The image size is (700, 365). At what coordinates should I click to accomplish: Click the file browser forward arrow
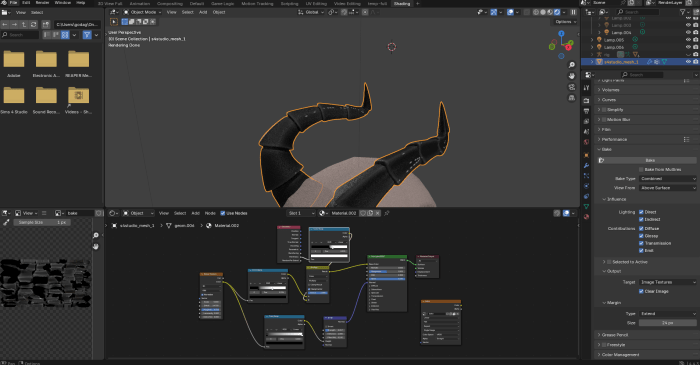pyautogui.click(x=15, y=24)
